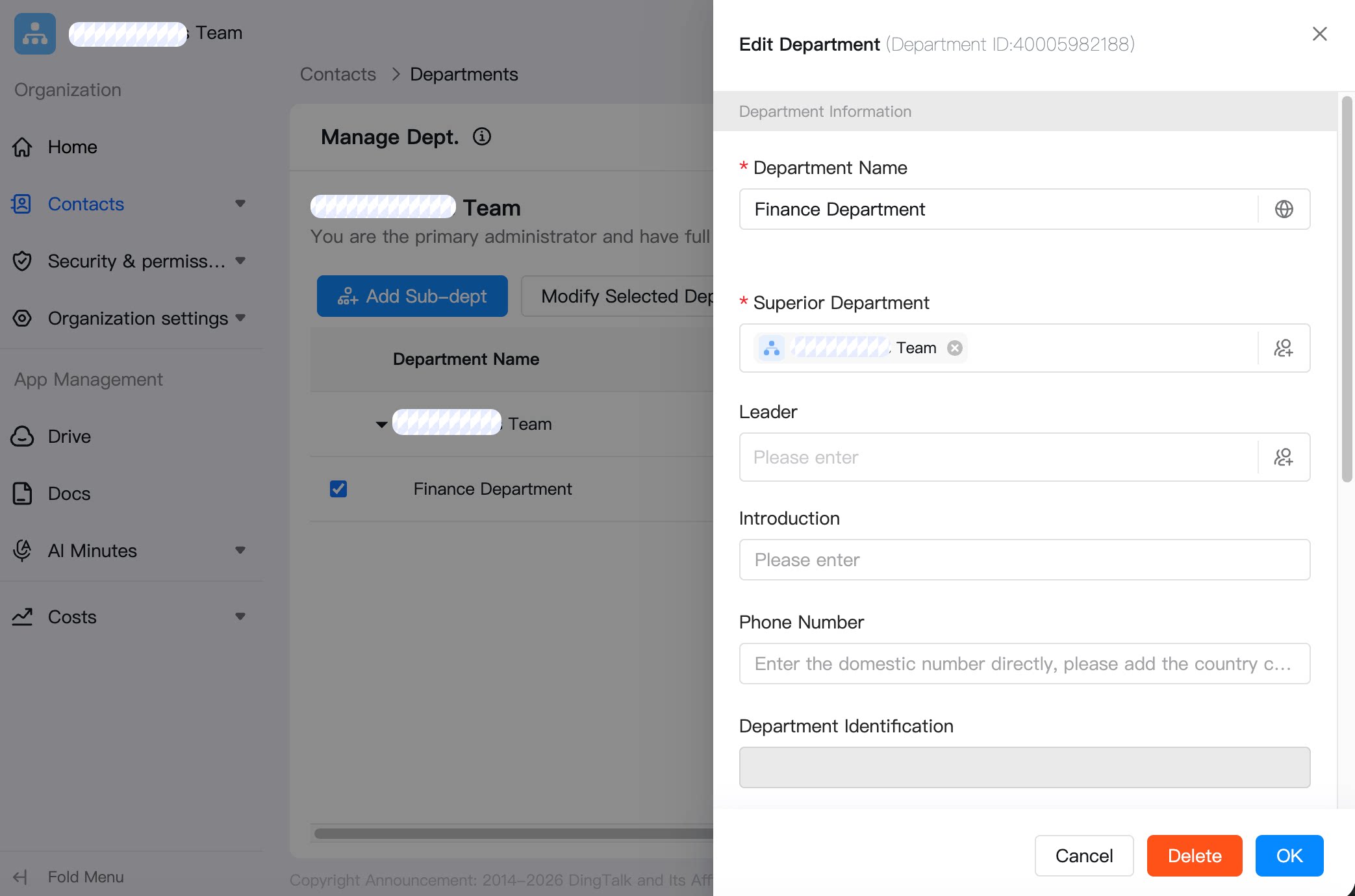Viewport: 1355px width, 896px height.
Task: Remove the Team tag from Superior Department
Action: [955, 348]
